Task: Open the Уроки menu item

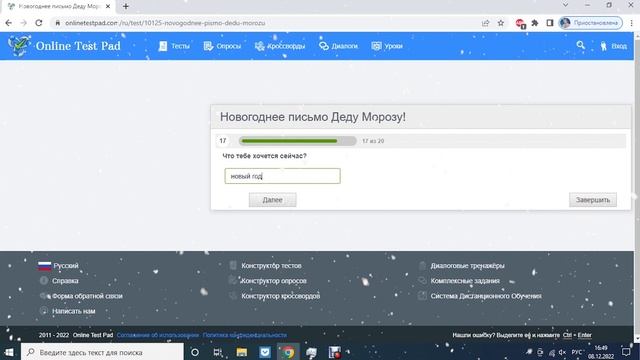Action: click(387, 46)
